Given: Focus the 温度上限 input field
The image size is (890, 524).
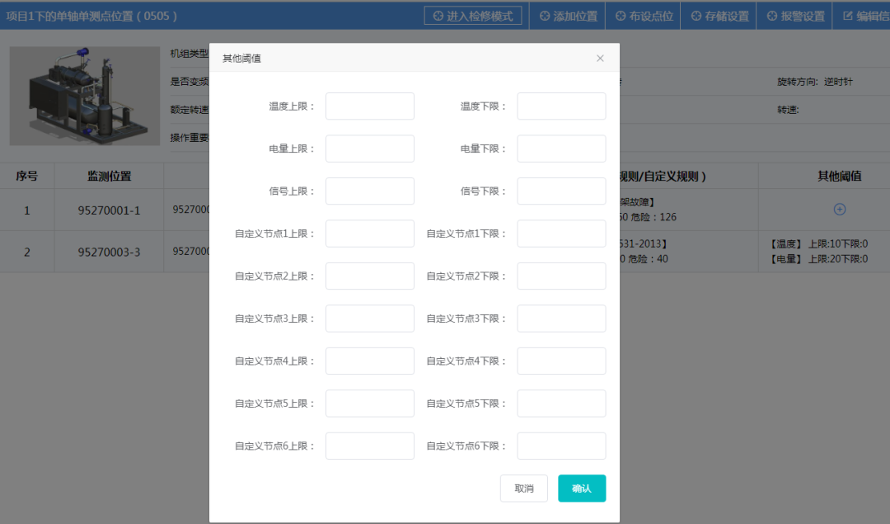Looking at the screenshot, I should click(x=370, y=106).
